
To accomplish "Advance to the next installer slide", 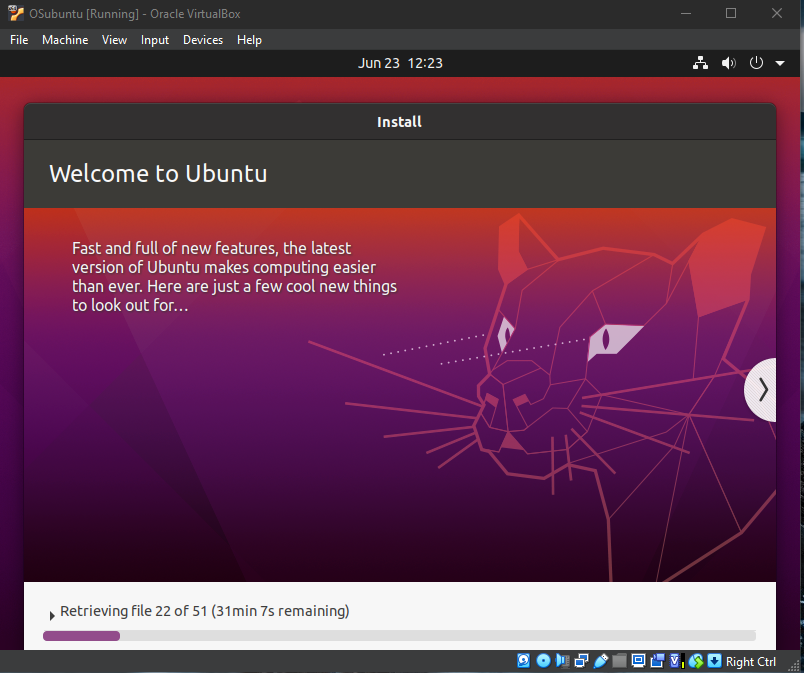I will [x=763, y=389].
